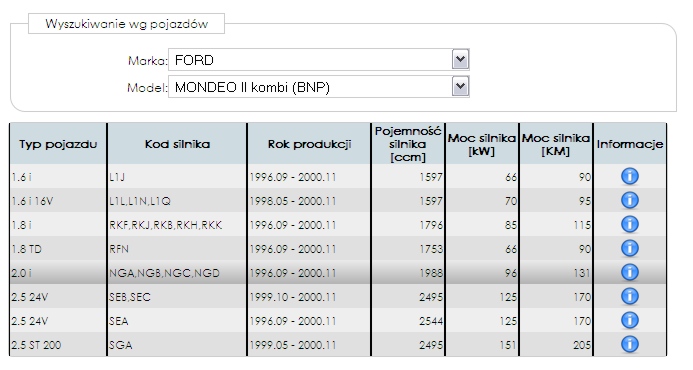Screen dimensions: 693x370
Task: Click the Pojemność silnika column header
Action: pos(408,144)
